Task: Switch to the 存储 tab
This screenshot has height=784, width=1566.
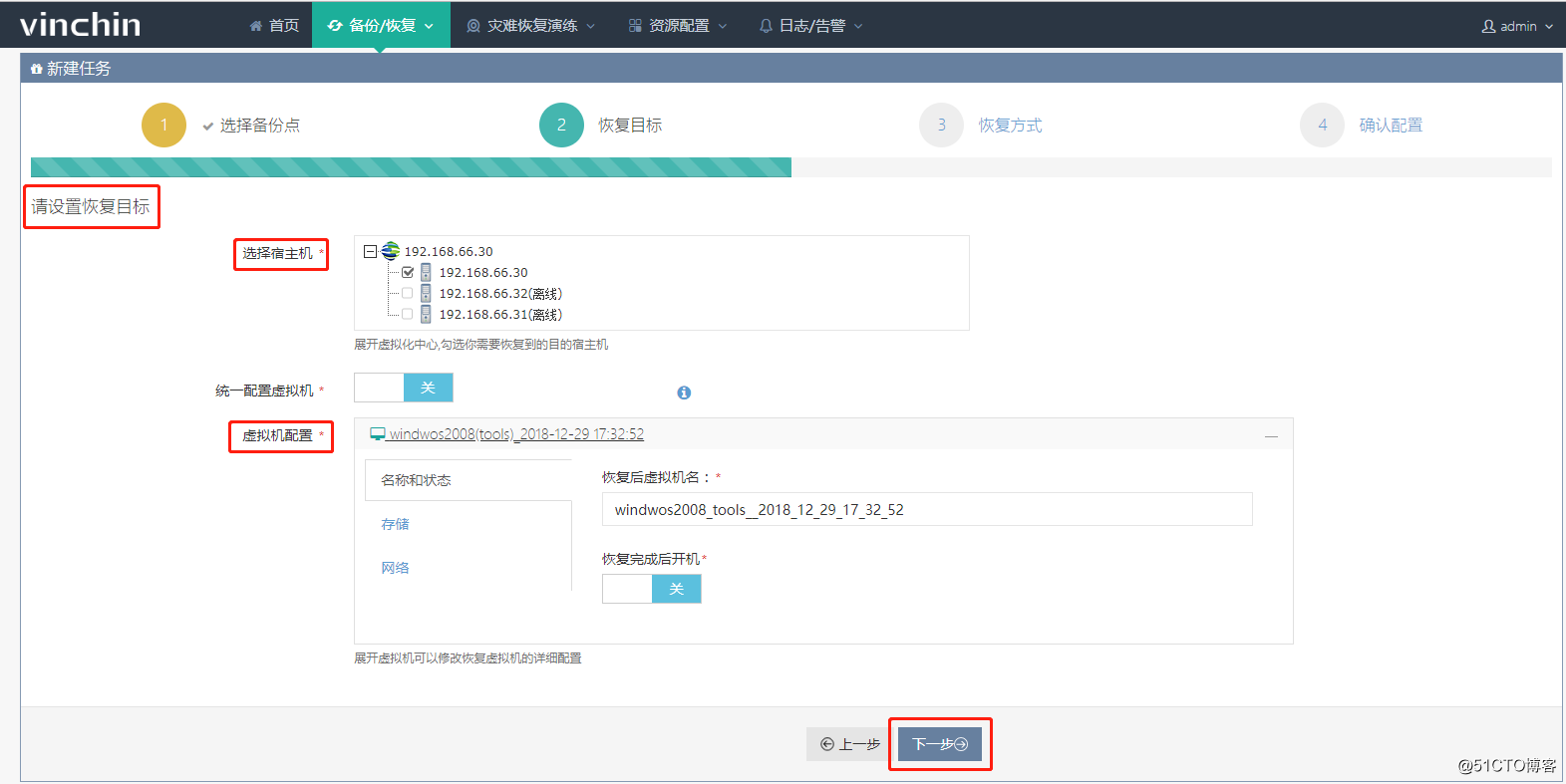Action: point(395,524)
